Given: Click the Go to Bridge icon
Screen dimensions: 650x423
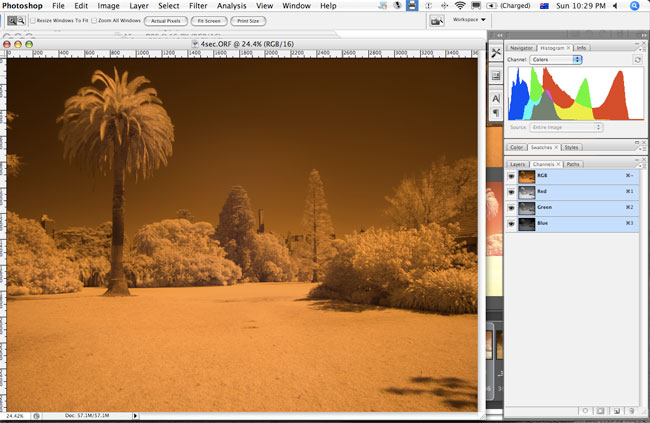Looking at the screenshot, I should pos(437,20).
